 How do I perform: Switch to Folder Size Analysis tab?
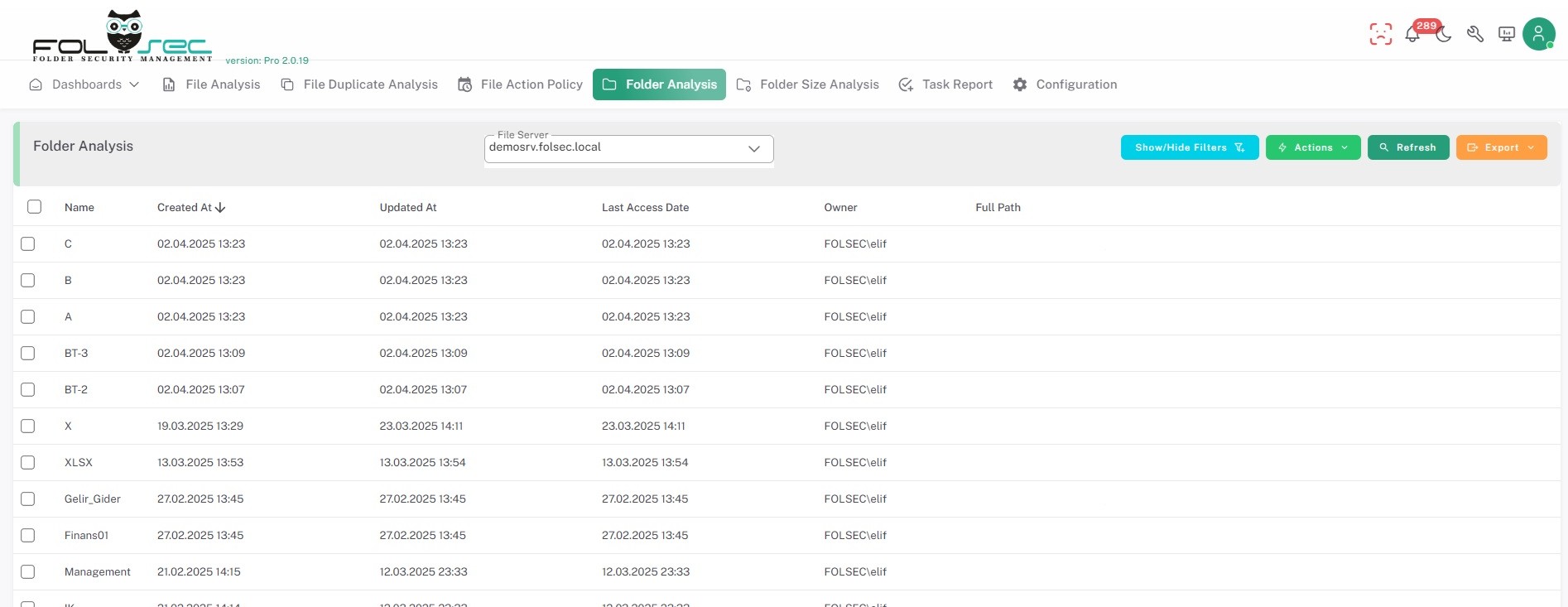point(808,84)
